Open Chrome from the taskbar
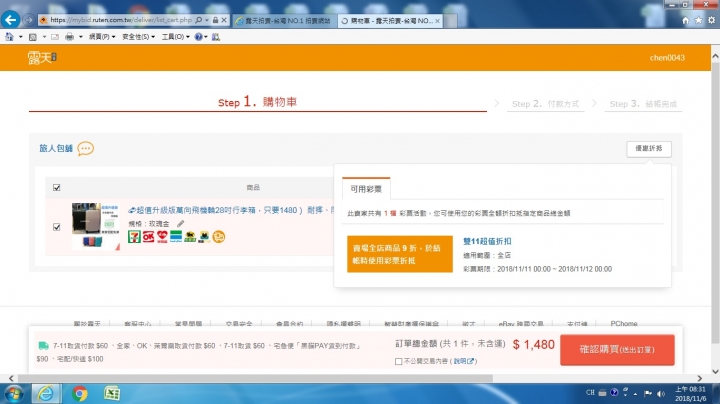 (x=79, y=393)
